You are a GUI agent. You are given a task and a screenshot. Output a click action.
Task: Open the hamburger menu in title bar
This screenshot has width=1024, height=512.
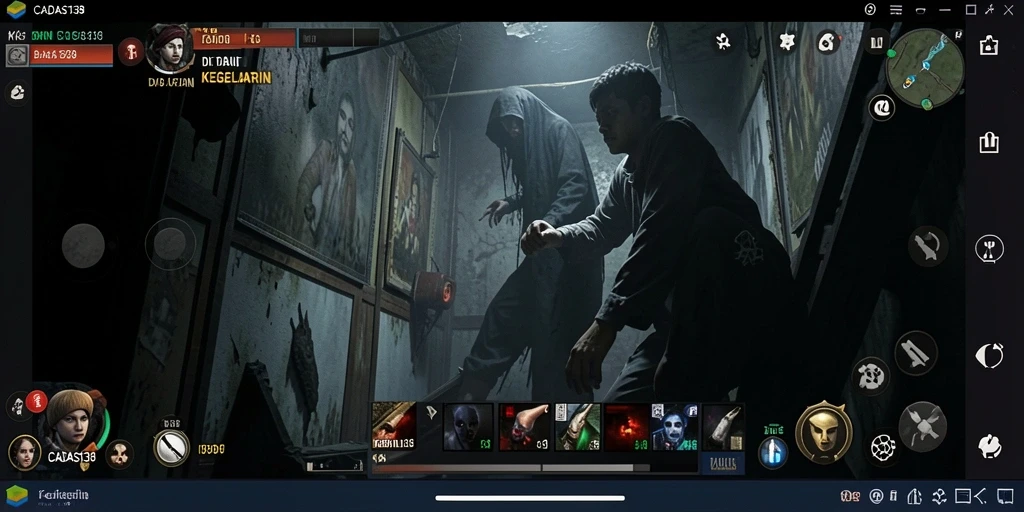point(896,10)
